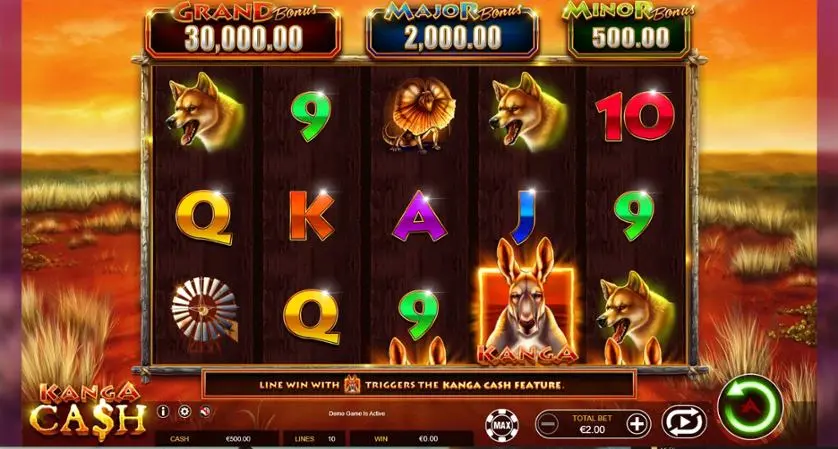Image resolution: width=838 pixels, height=449 pixels.
Task: Click the Kanga Cash feature message bar
Action: [x=418, y=384]
